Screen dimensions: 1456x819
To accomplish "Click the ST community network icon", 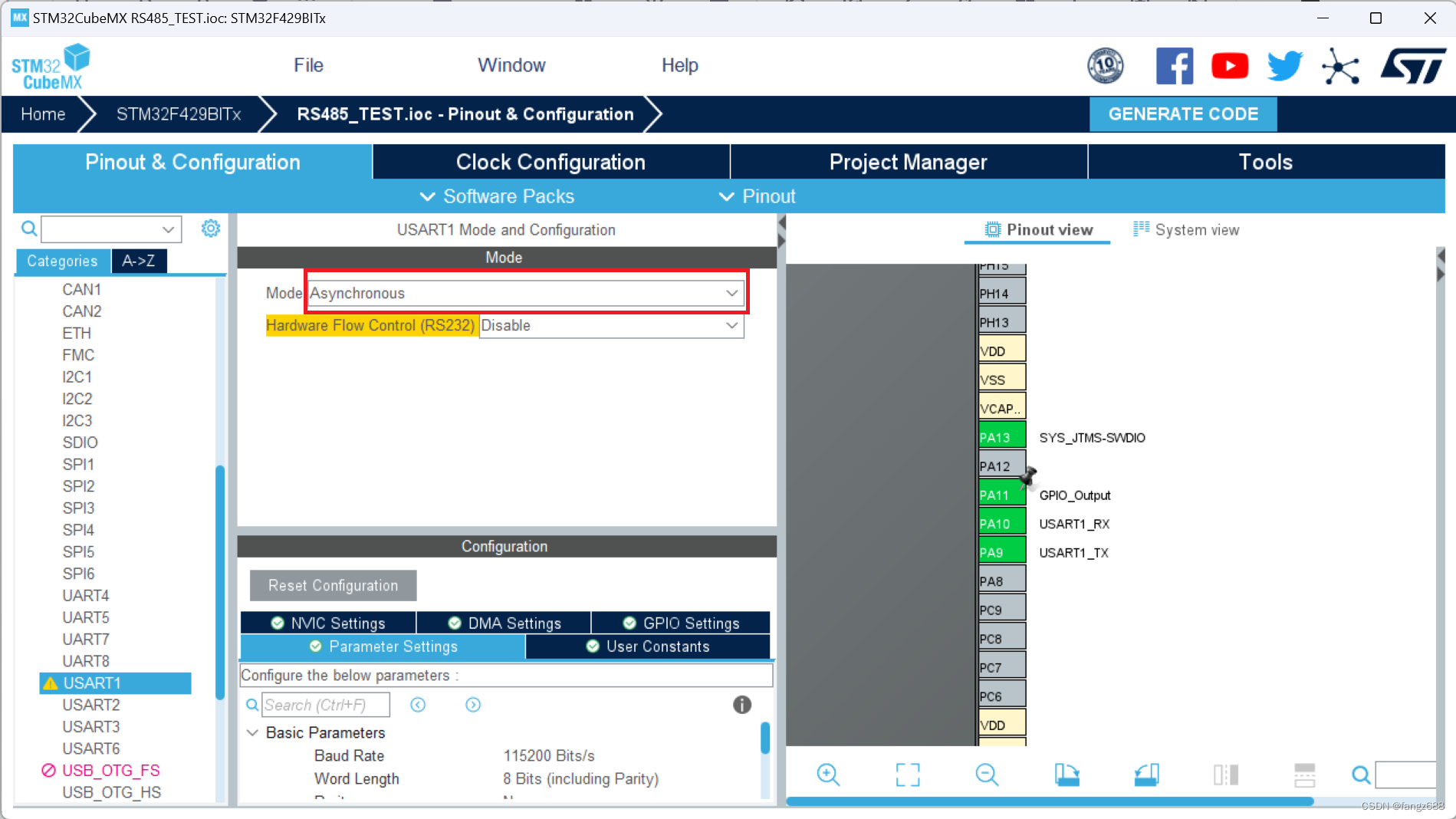I will pyautogui.click(x=1340, y=67).
